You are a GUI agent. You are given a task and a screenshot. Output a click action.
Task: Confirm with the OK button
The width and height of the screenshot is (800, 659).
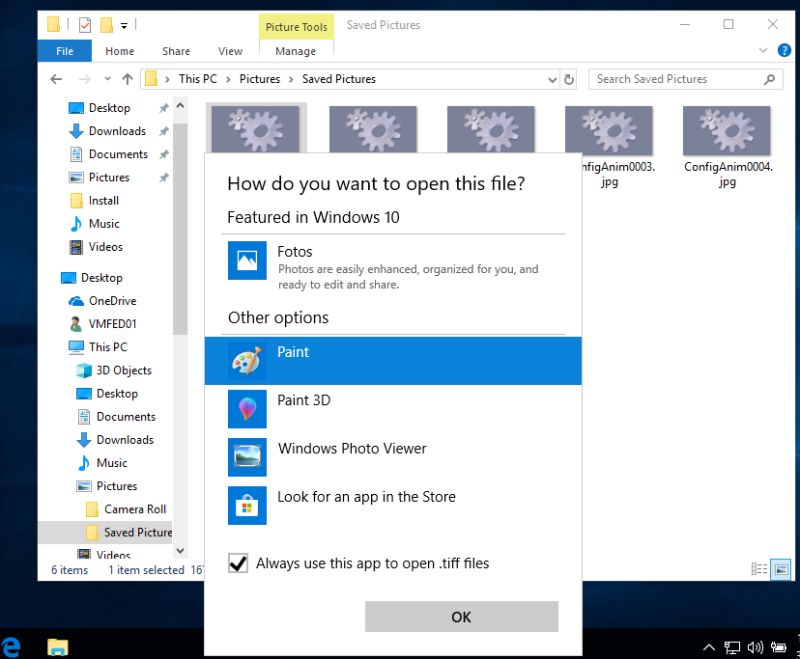point(461,616)
